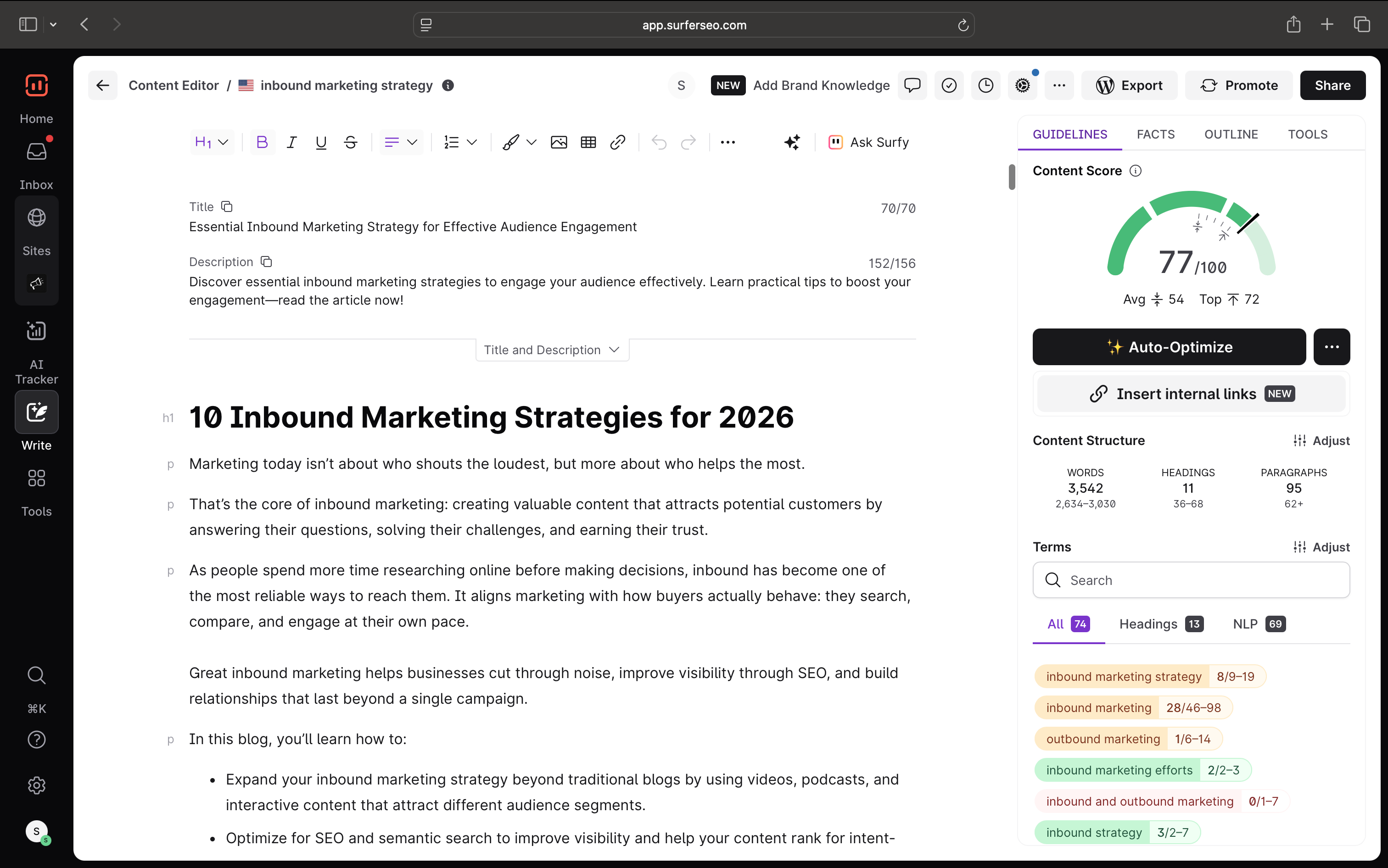Viewport: 1388px width, 868px height.
Task: Open the comments speech bubble icon
Action: click(x=912, y=85)
